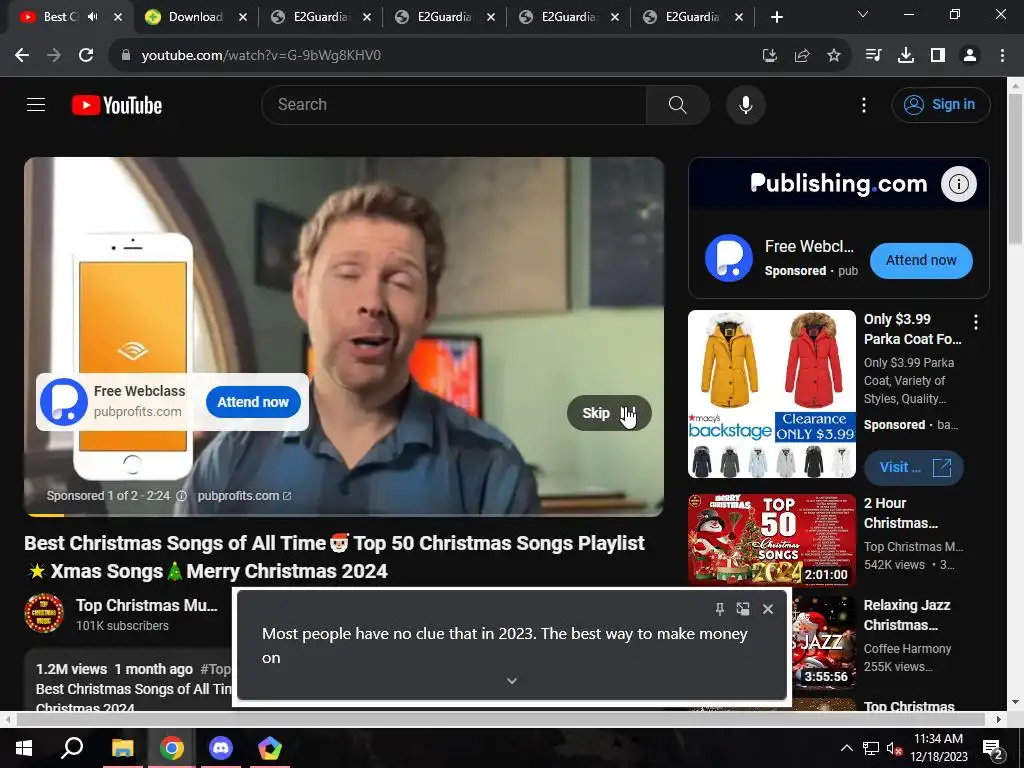
Task: Skip the video ad
Action: coord(608,413)
